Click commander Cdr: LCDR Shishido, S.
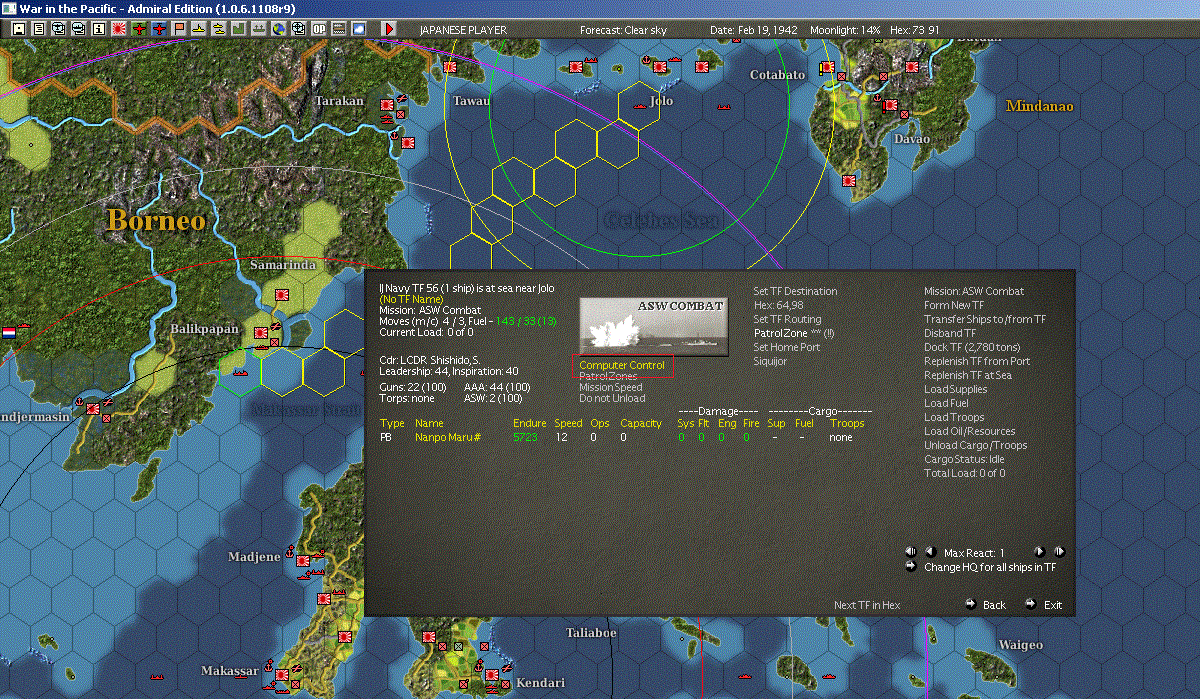The width and height of the screenshot is (1200, 699). click(428, 359)
